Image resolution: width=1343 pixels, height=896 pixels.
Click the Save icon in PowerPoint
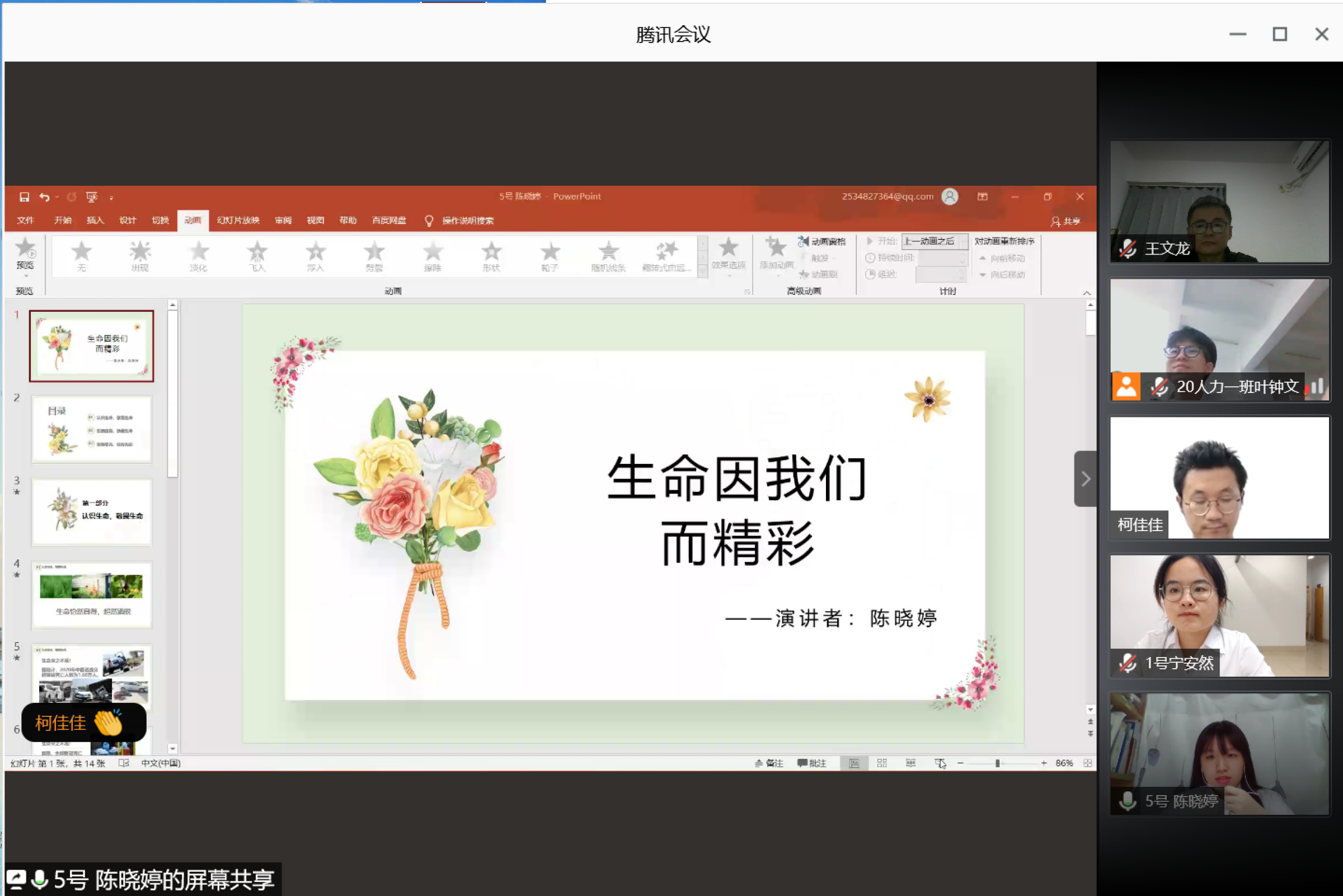(x=24, y=197)
